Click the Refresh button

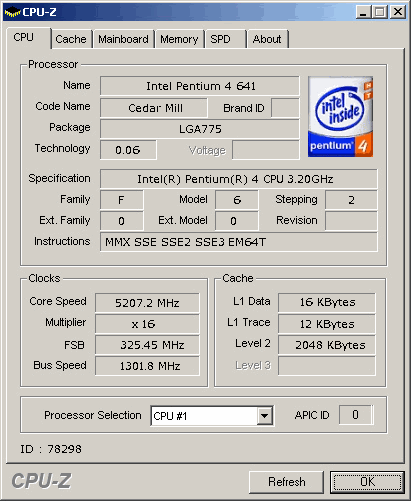[x=286, y=482]
